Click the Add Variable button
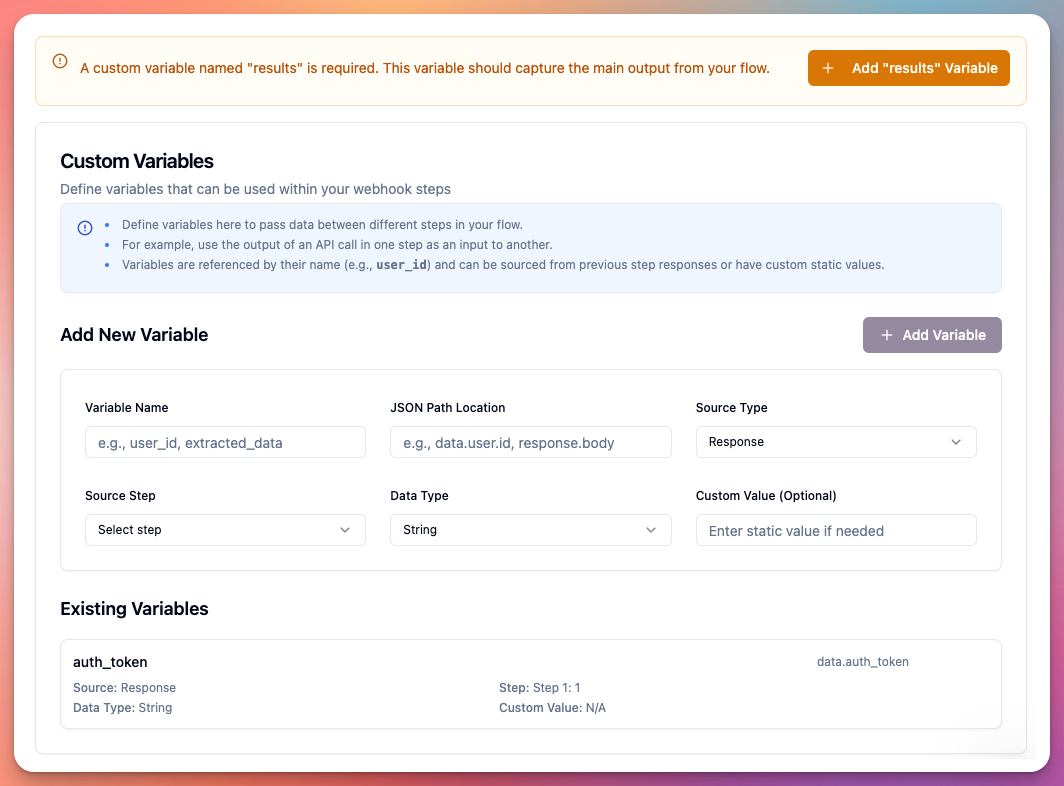Viewport: 1064px width, 786px height. tap(932, 335)
